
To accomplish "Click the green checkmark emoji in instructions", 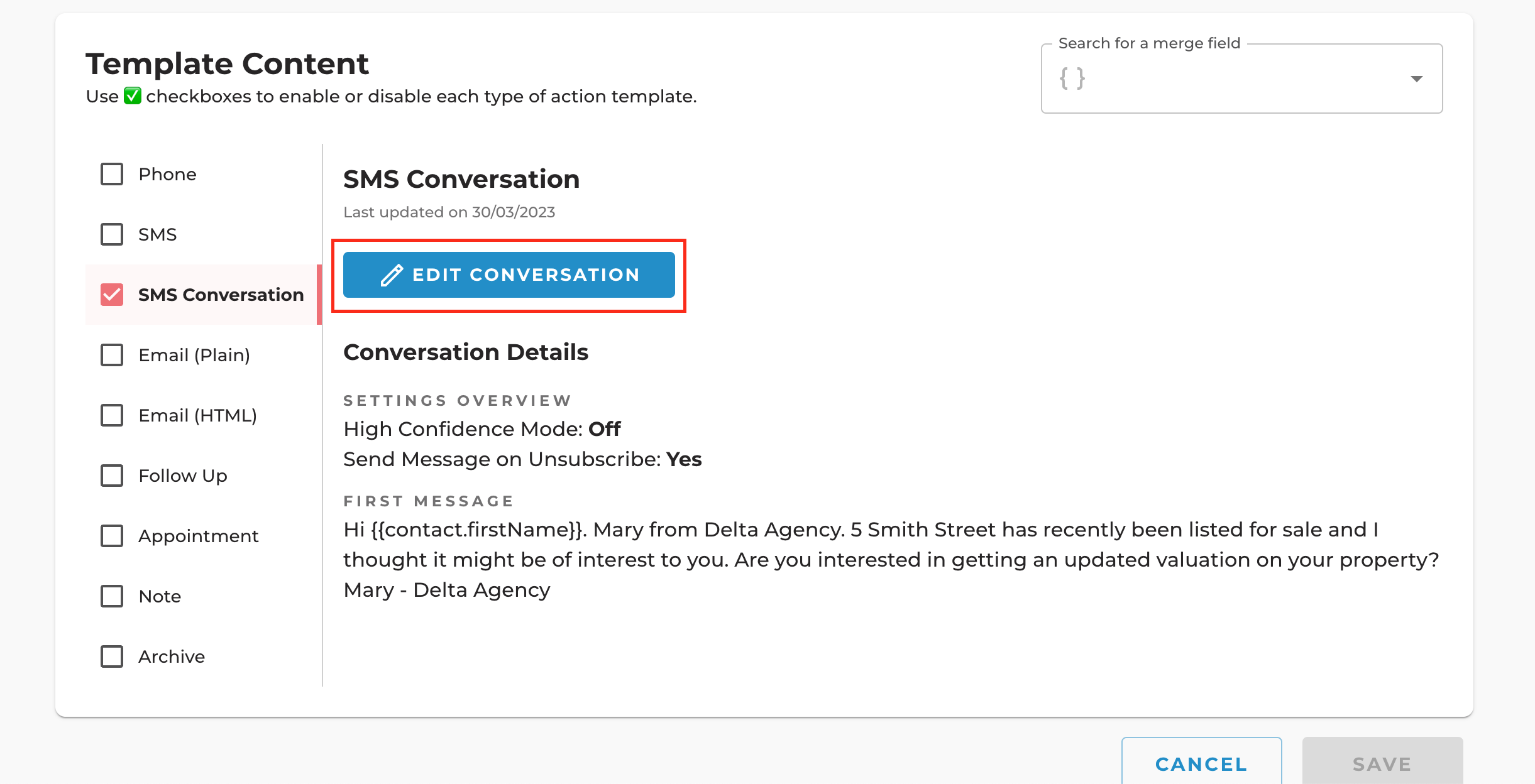I will pyautogui.click(x=132, y=96).
